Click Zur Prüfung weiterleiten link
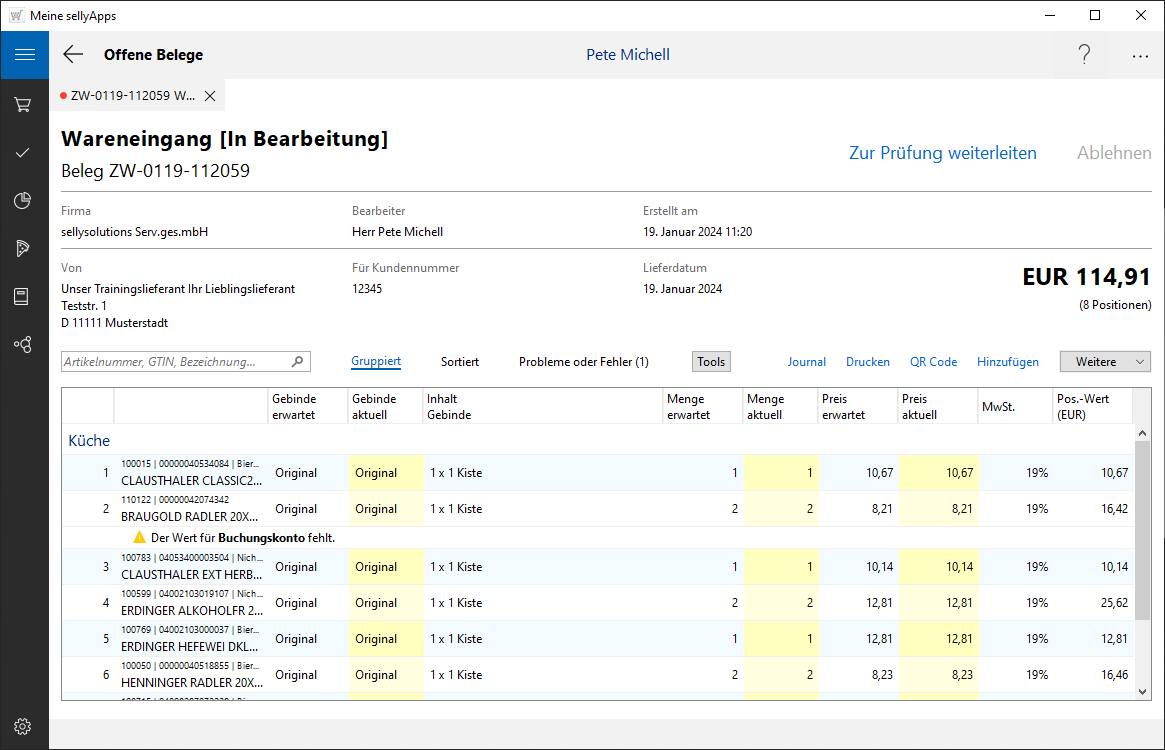This screenshot has height=750, width=1165. point(942,153)
